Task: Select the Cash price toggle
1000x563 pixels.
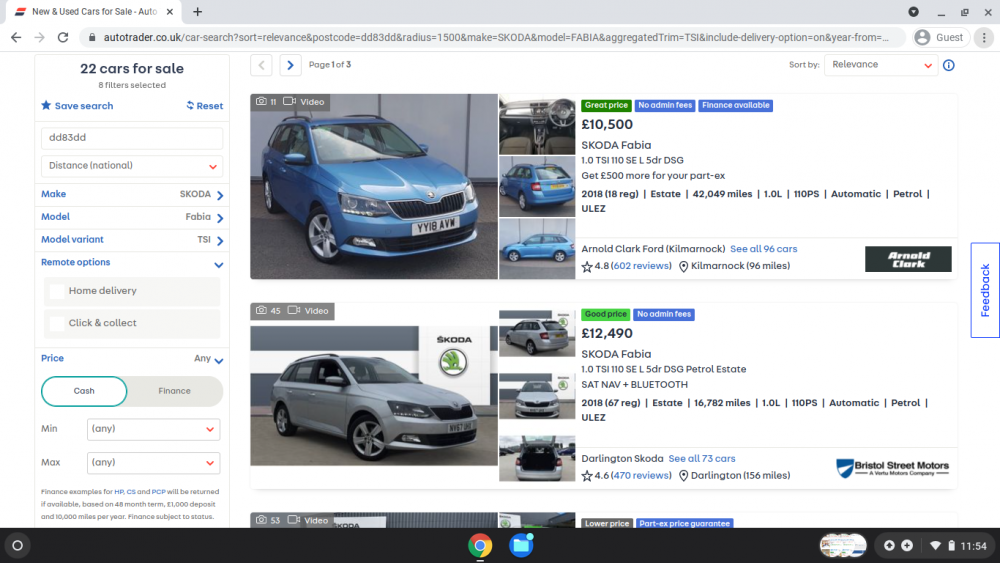Action: pos(84,391)
